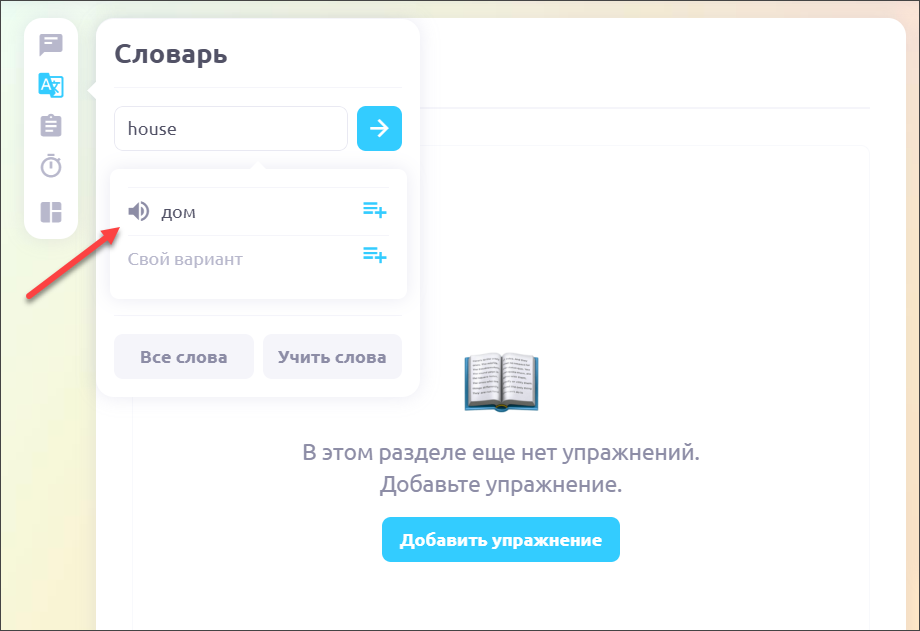This screenshot has width=920, height=631.
Task: Open the stopwatch timer tool
Action: [x=50, y=166]
